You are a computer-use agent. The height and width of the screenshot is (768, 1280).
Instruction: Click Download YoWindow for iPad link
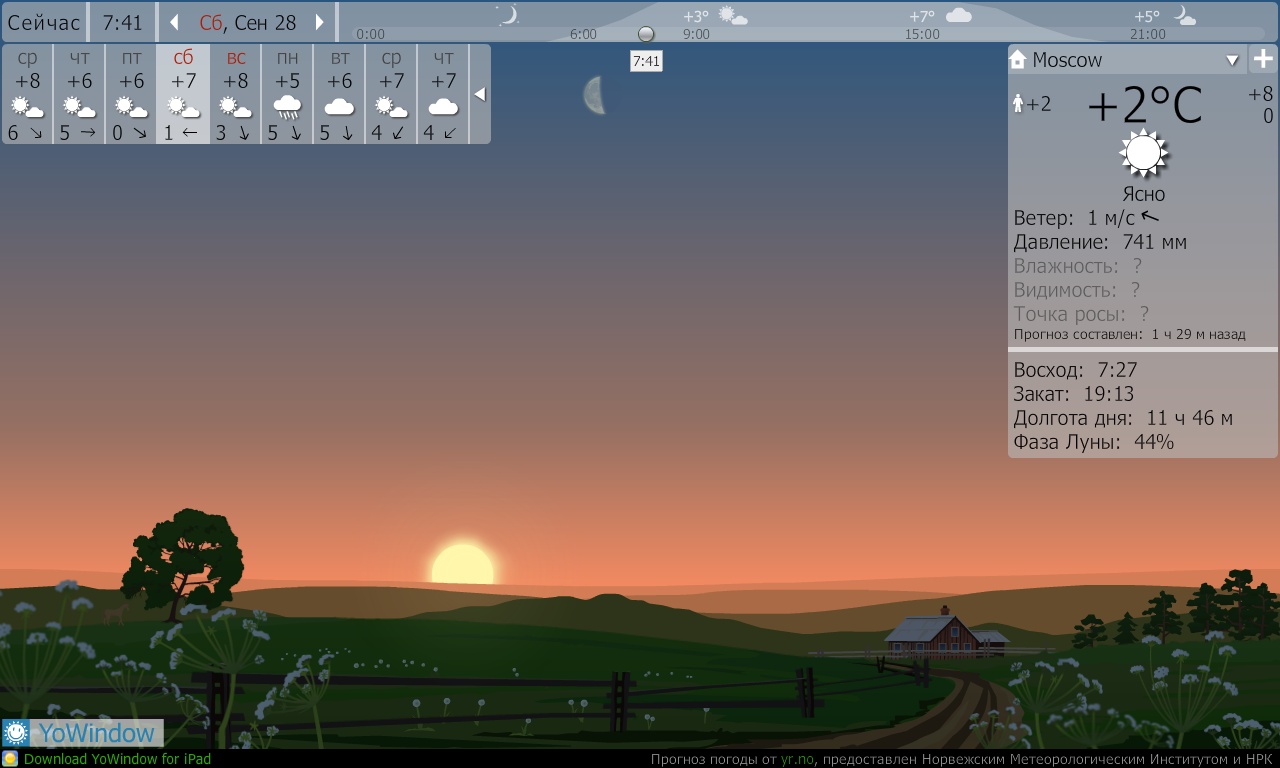(x=117, y=759)
